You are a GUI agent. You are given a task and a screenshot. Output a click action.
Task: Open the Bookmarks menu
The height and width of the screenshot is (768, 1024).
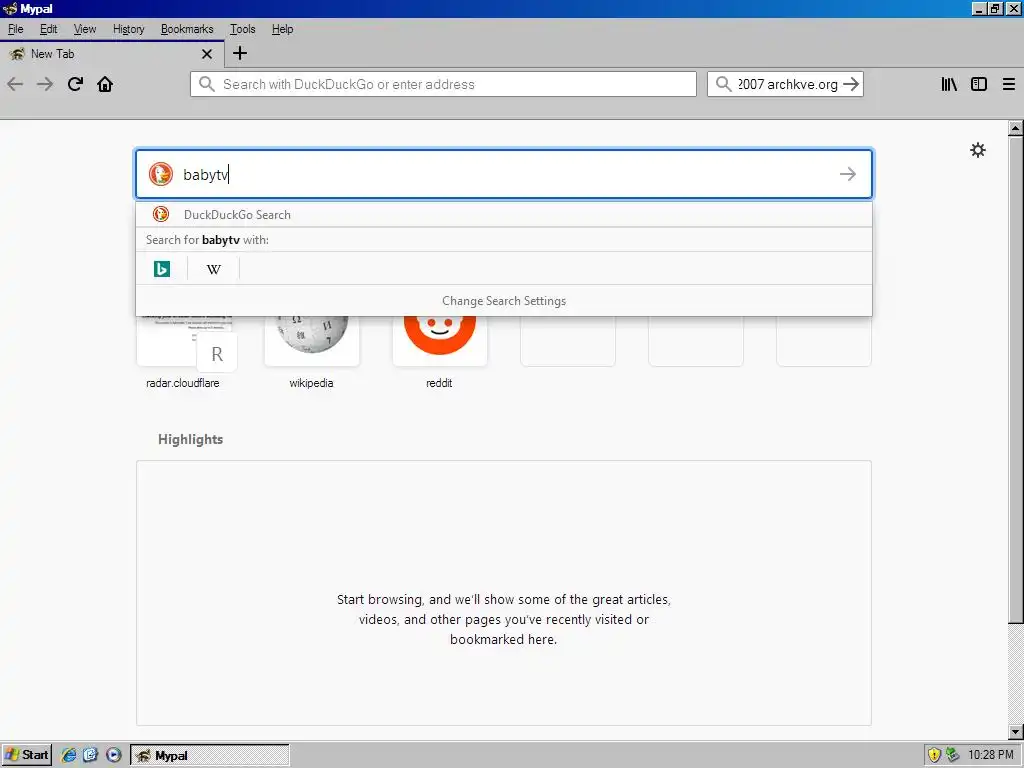point(187,29)
